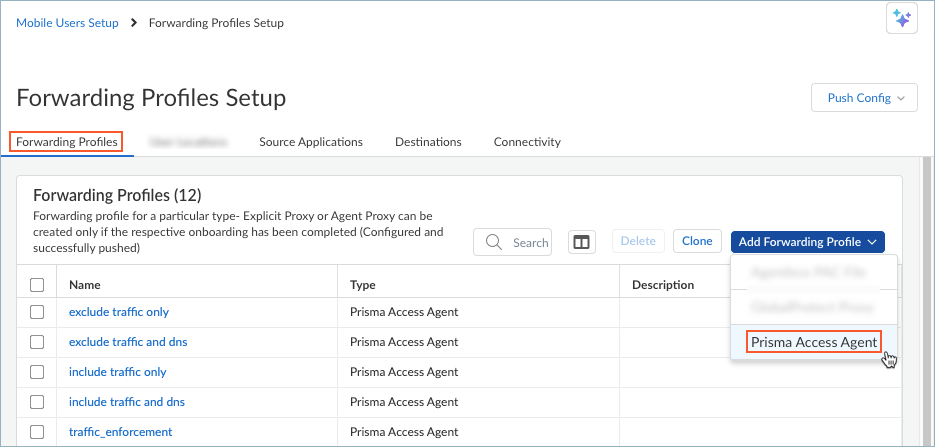935x447 pixels.
Task: Check the traffic_enforcement row checkbox
Action: [x=37, y=432]
